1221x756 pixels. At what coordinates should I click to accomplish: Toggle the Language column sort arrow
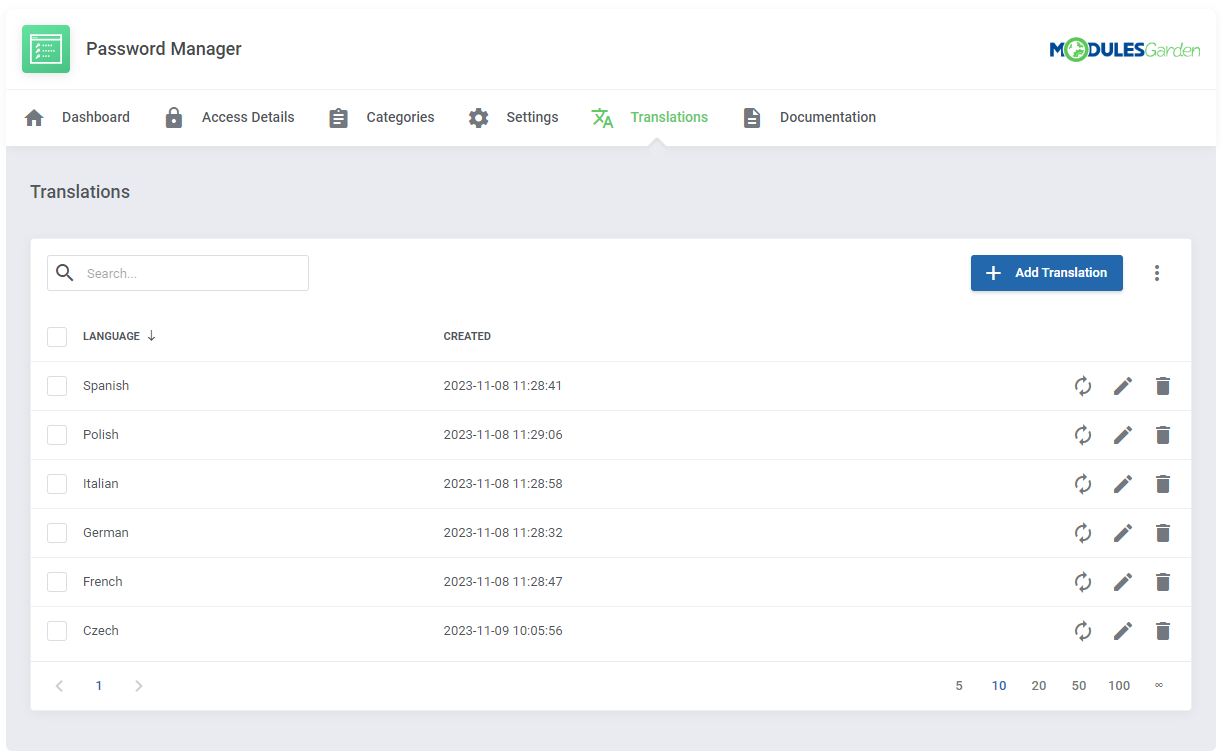pyautogui.click(x=151, y=335)
